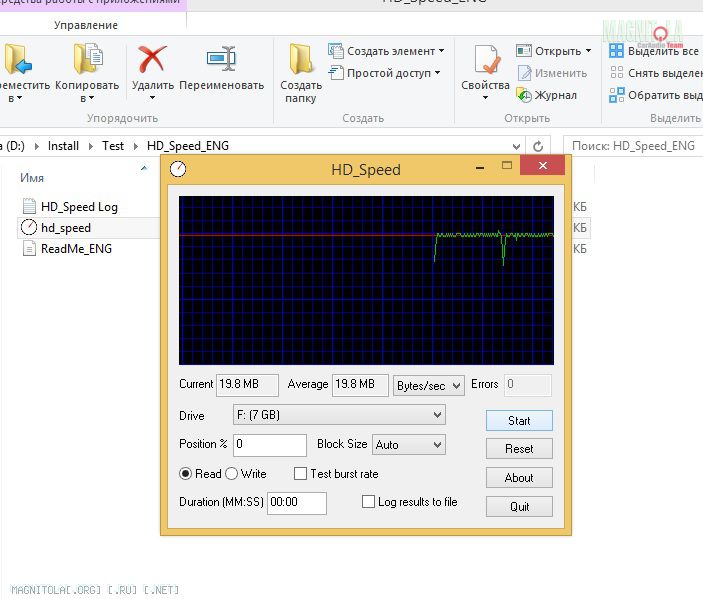
Task: Click the Quit button
Action: click(519, 507)
